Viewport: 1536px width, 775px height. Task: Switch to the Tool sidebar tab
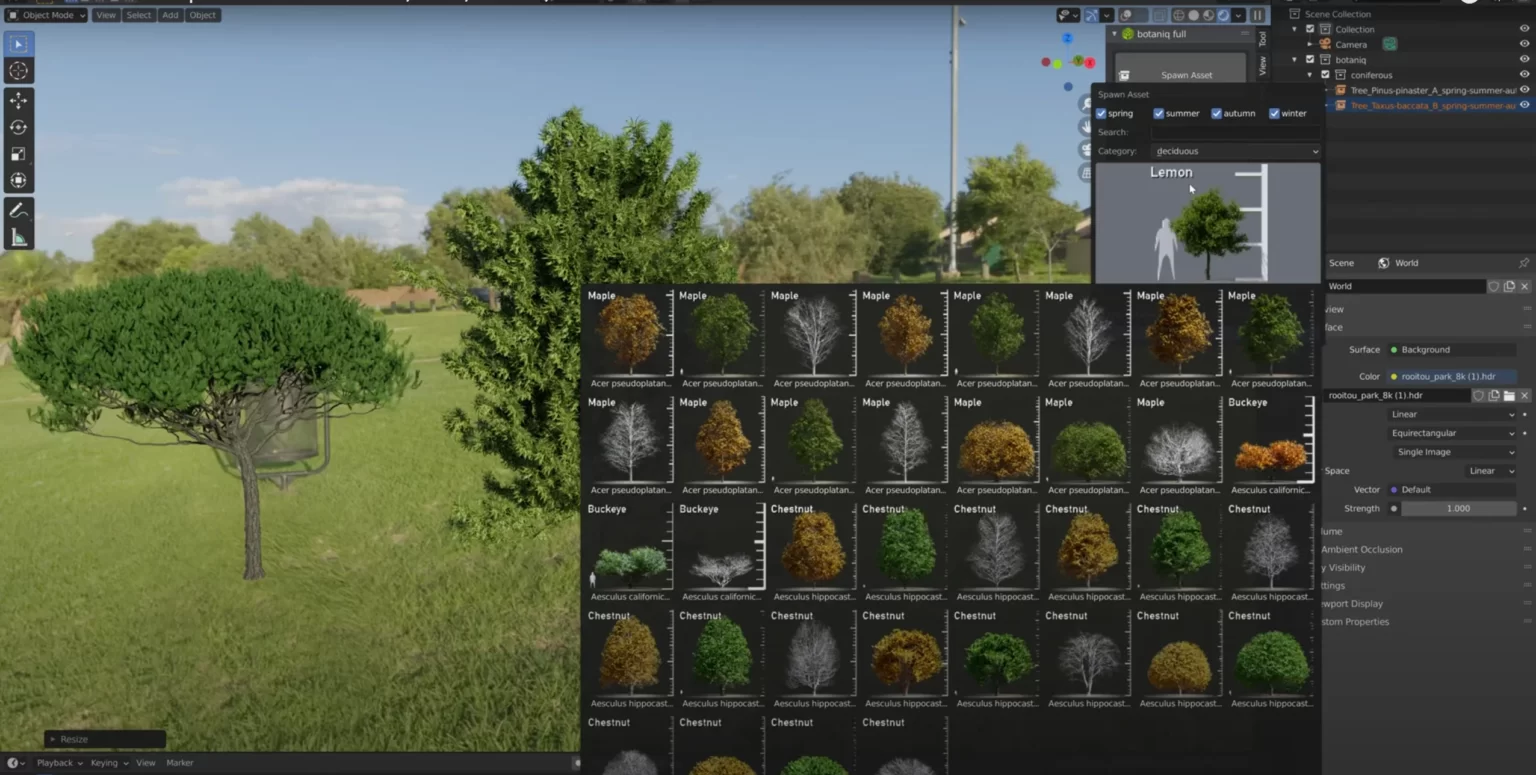[1262, 39]
